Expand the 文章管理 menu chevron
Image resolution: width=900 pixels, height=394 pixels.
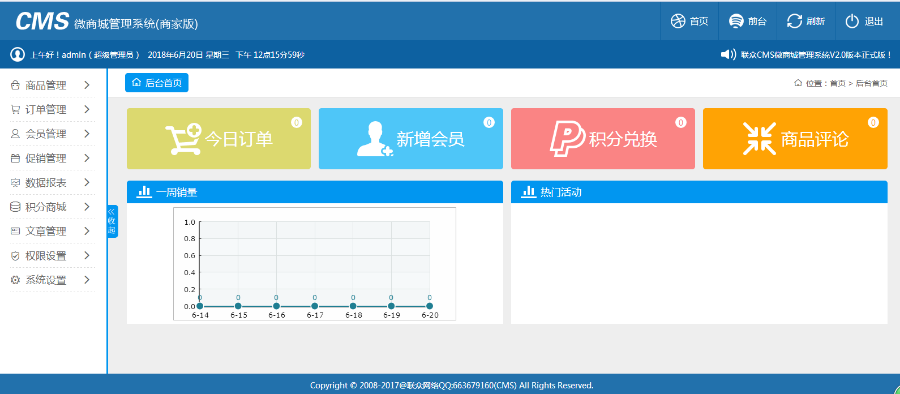pyautogui.click(x=87, y=231)
